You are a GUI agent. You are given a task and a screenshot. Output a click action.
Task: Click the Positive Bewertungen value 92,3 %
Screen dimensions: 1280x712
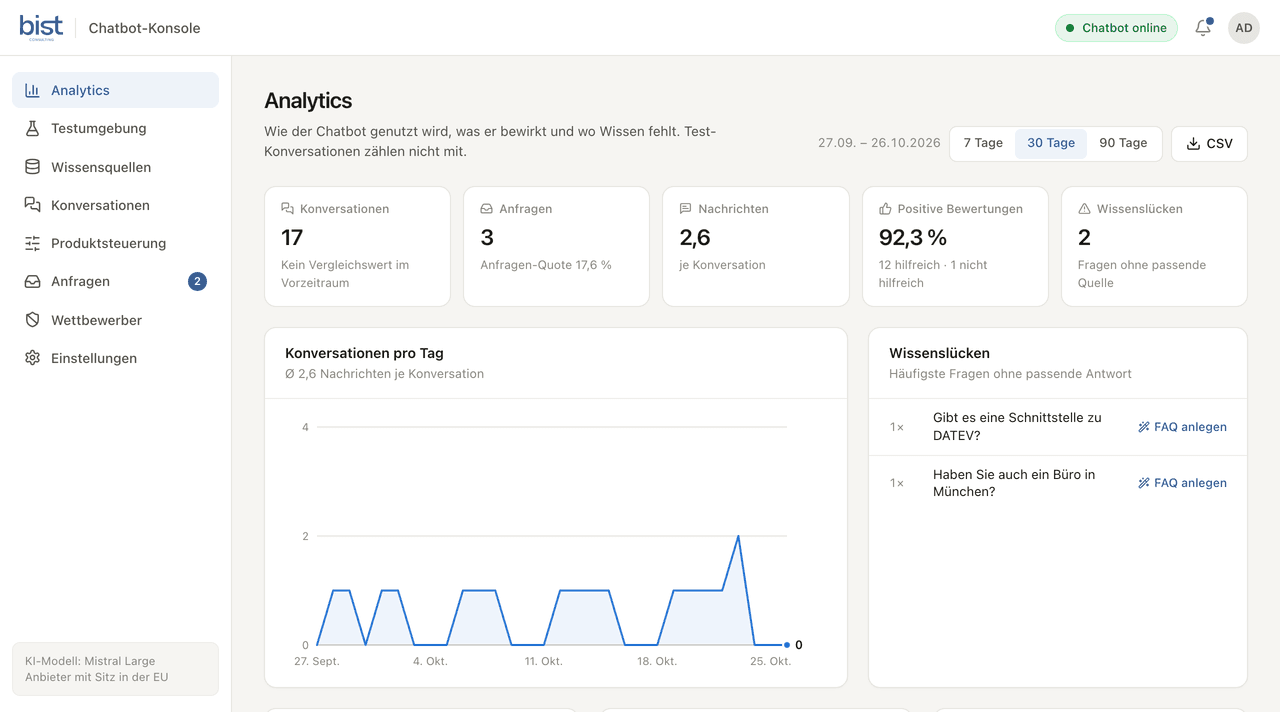(912, 237)
